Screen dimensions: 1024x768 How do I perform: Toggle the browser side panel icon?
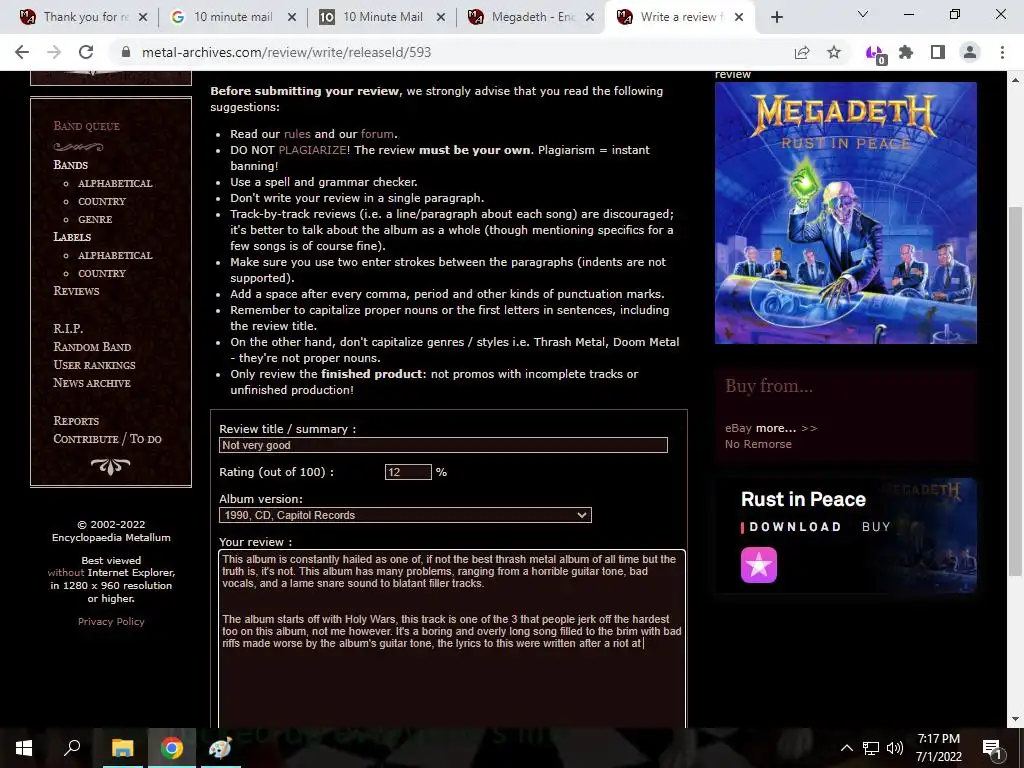[938, 52]
